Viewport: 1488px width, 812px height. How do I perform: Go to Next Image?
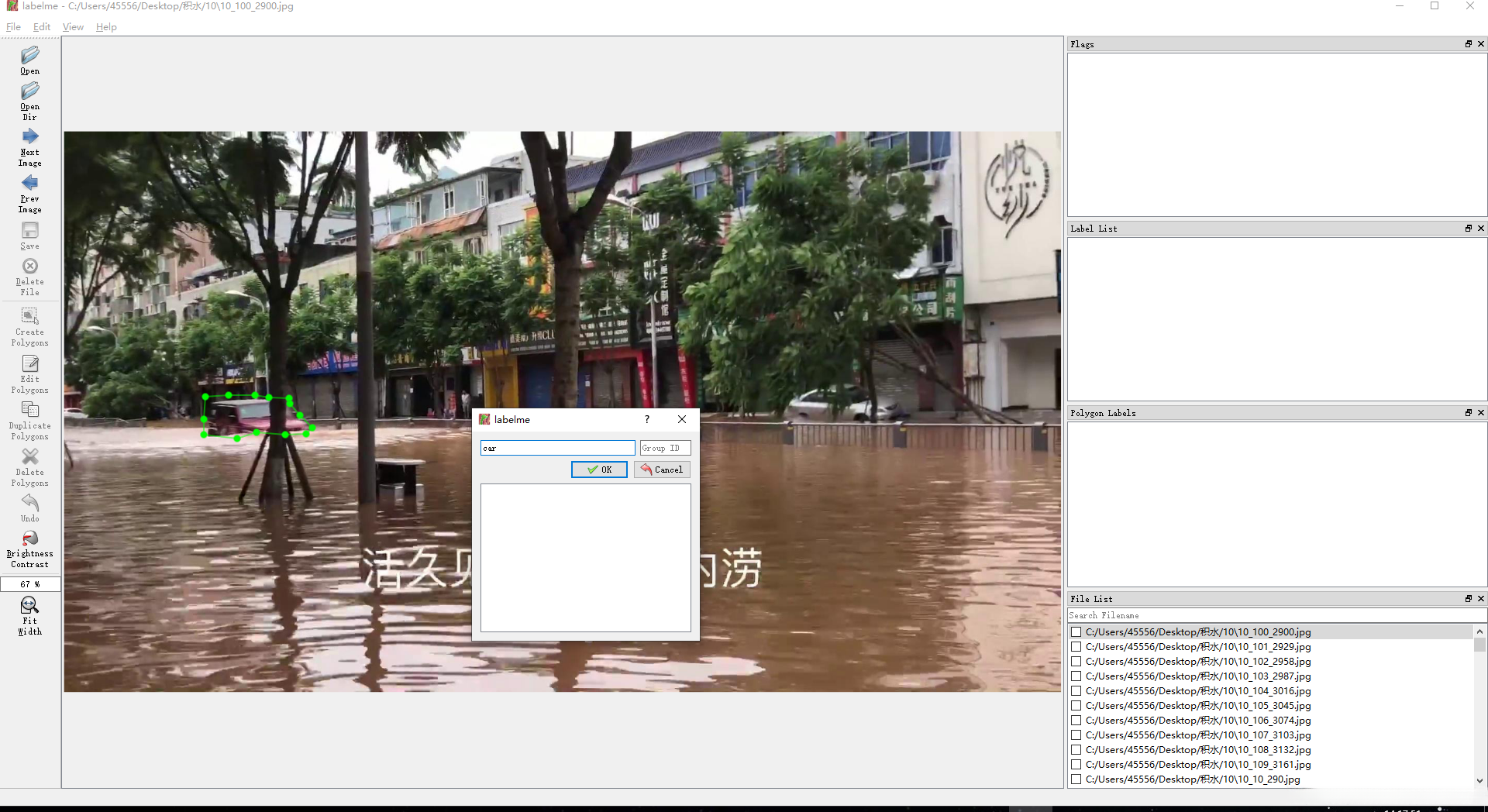29,147
